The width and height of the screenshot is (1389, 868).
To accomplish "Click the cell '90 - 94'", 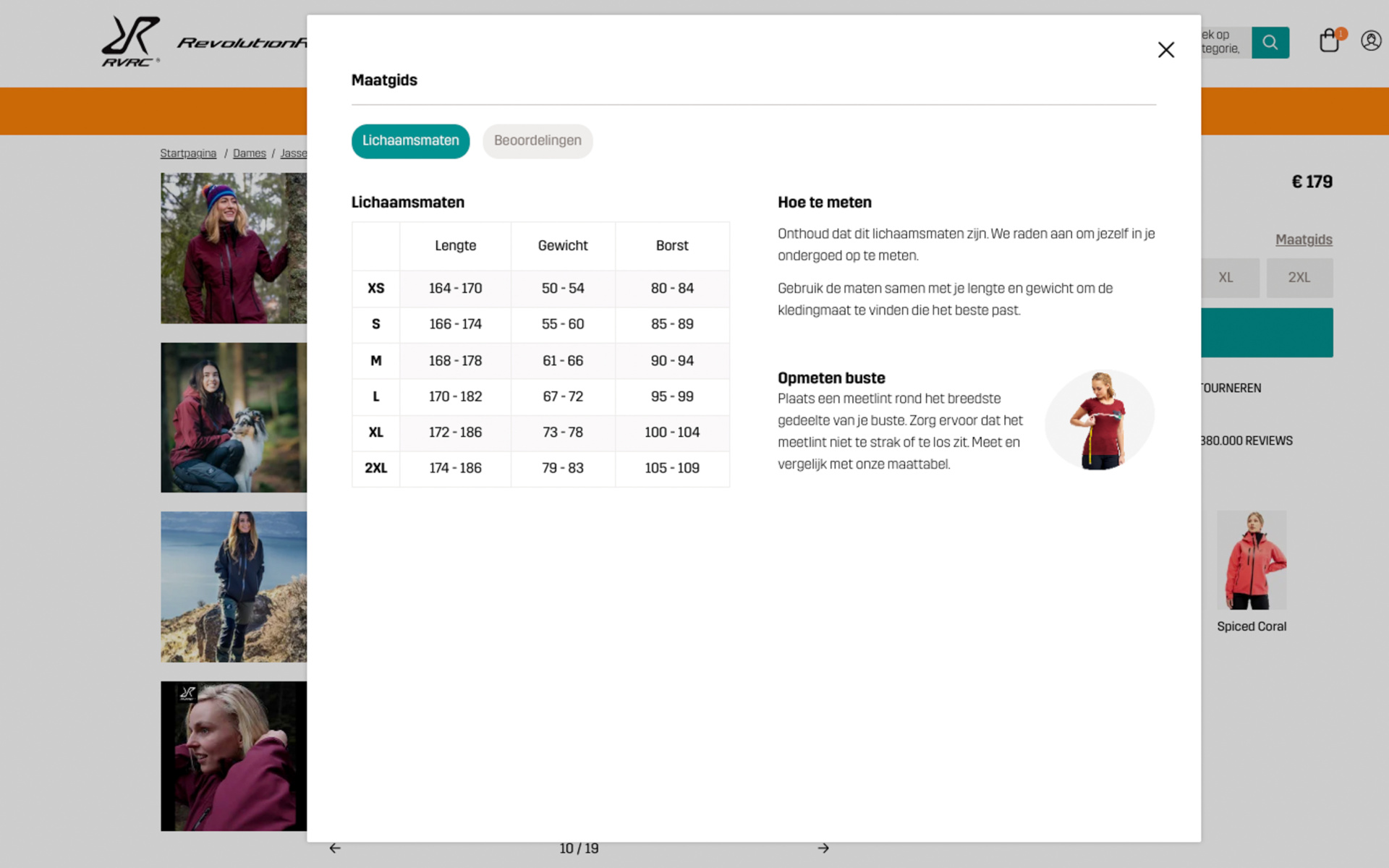I will click(x=672, y=360).
